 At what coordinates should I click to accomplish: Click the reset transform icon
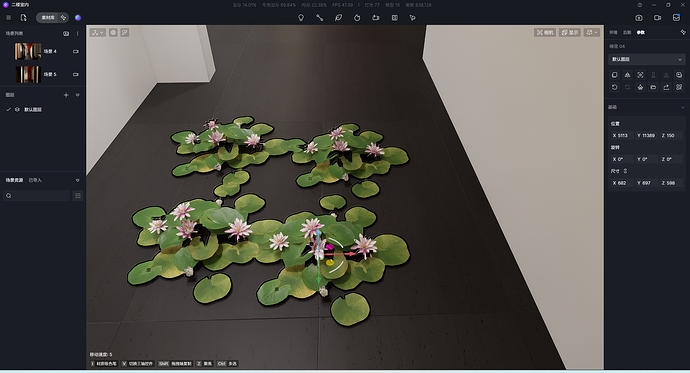pos(615,87)
